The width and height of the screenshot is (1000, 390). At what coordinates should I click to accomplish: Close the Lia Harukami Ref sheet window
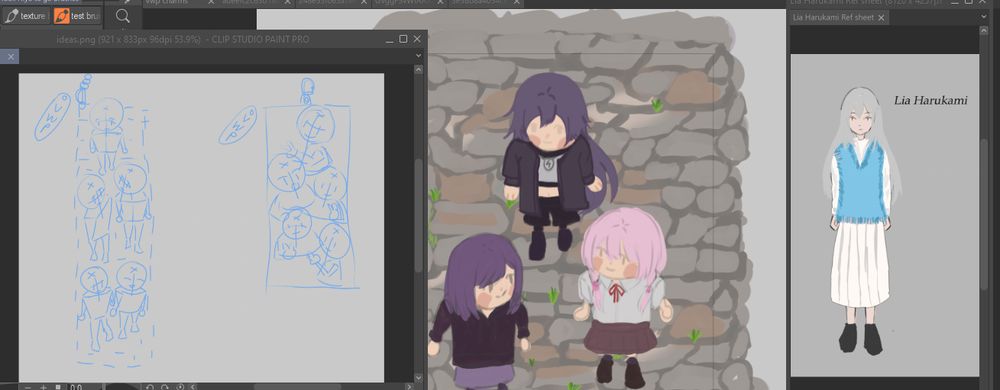coord(983,2)
